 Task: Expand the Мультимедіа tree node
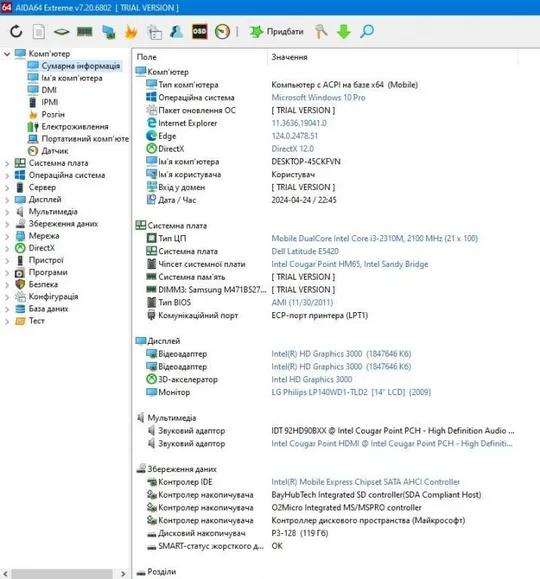[x=7, y=212]
